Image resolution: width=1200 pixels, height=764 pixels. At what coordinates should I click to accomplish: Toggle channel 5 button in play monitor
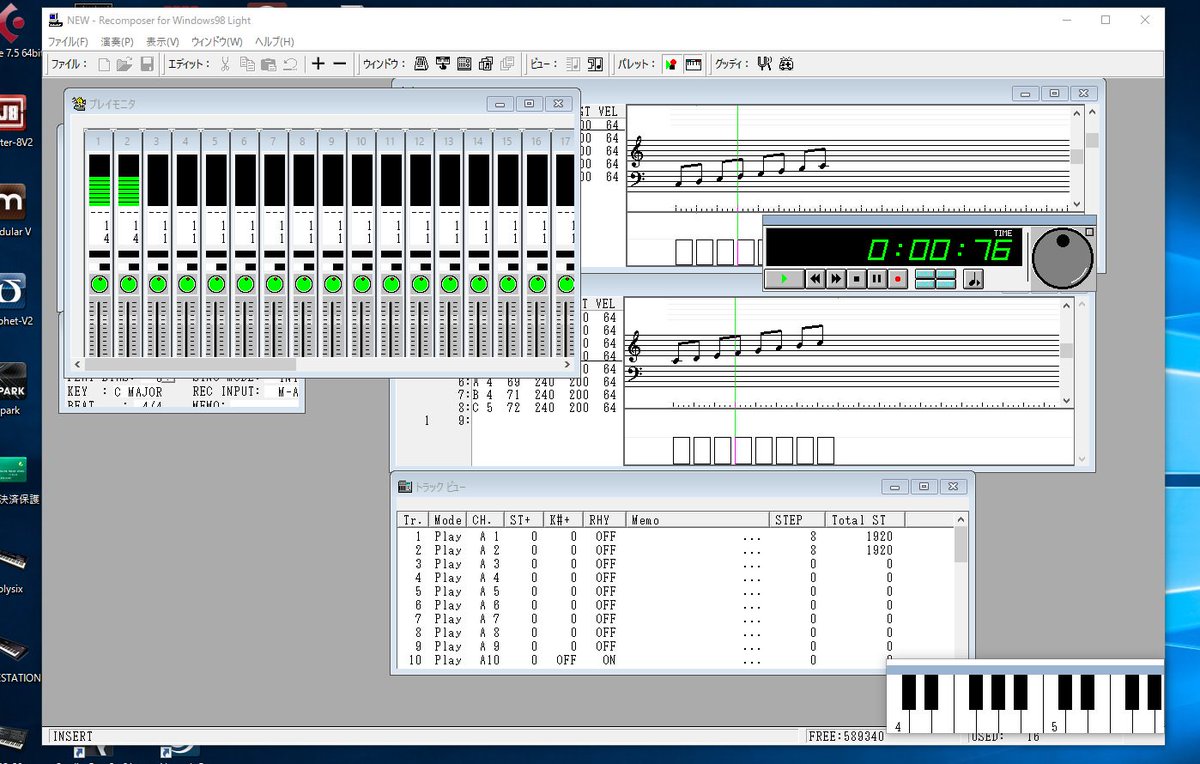point(215,142)
